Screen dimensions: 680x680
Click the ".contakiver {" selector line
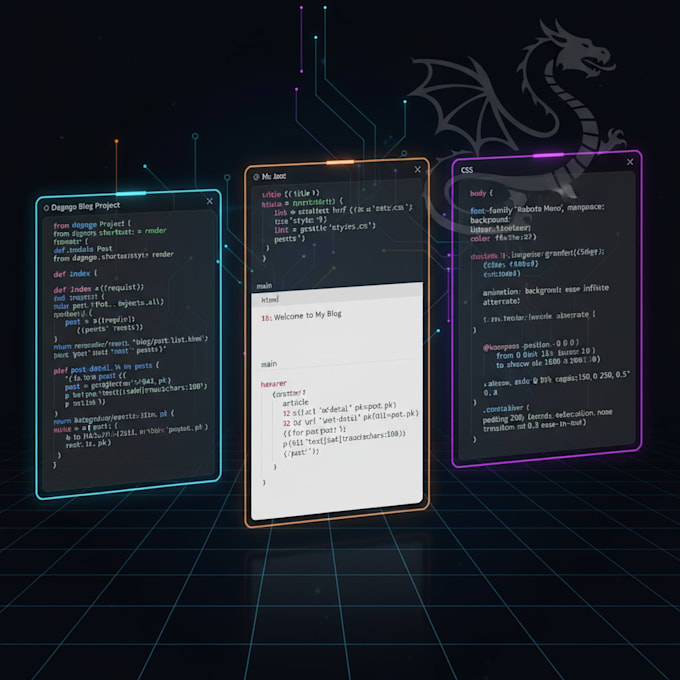coord(506,409)
